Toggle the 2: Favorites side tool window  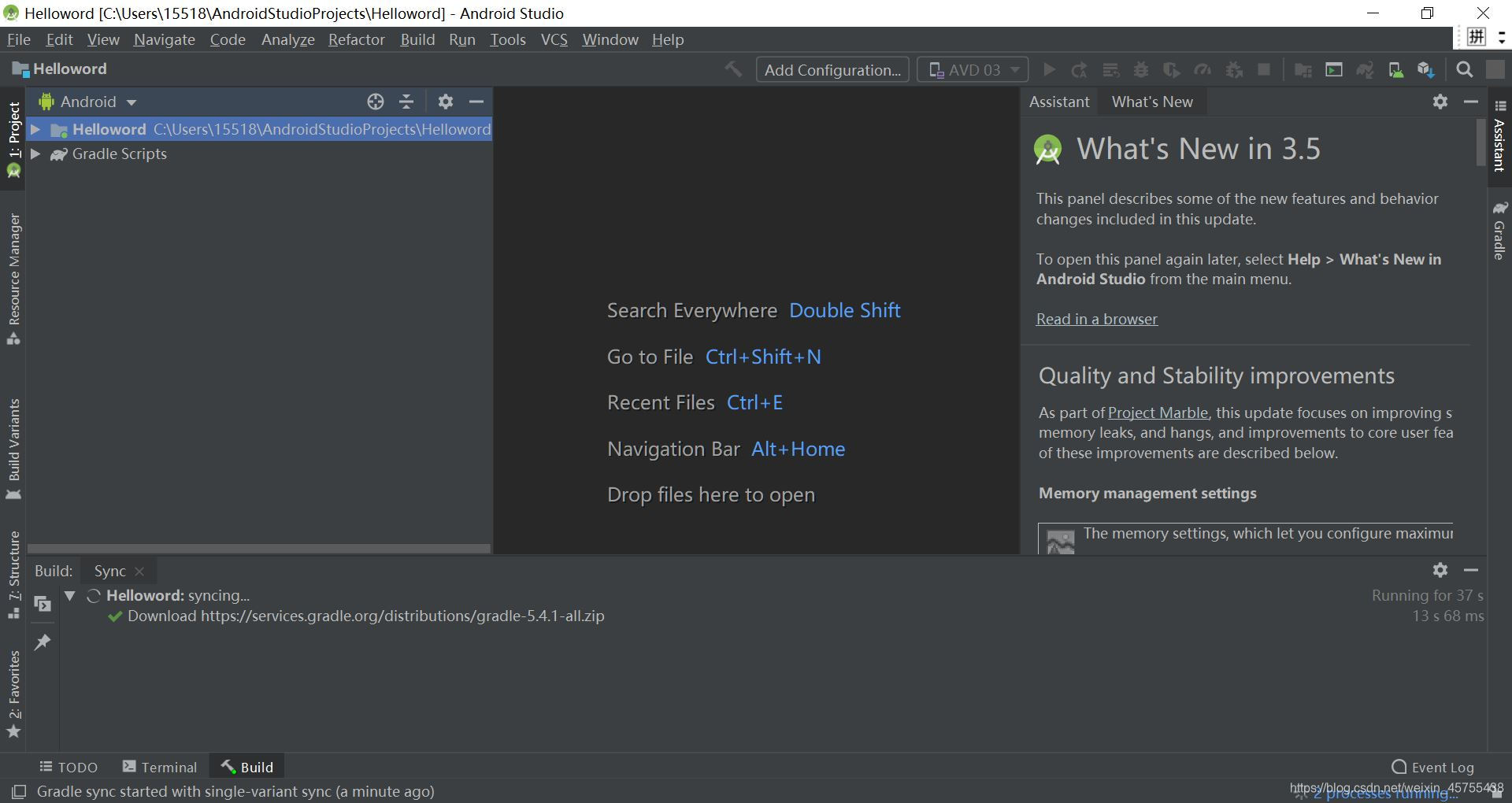point(13,694)
